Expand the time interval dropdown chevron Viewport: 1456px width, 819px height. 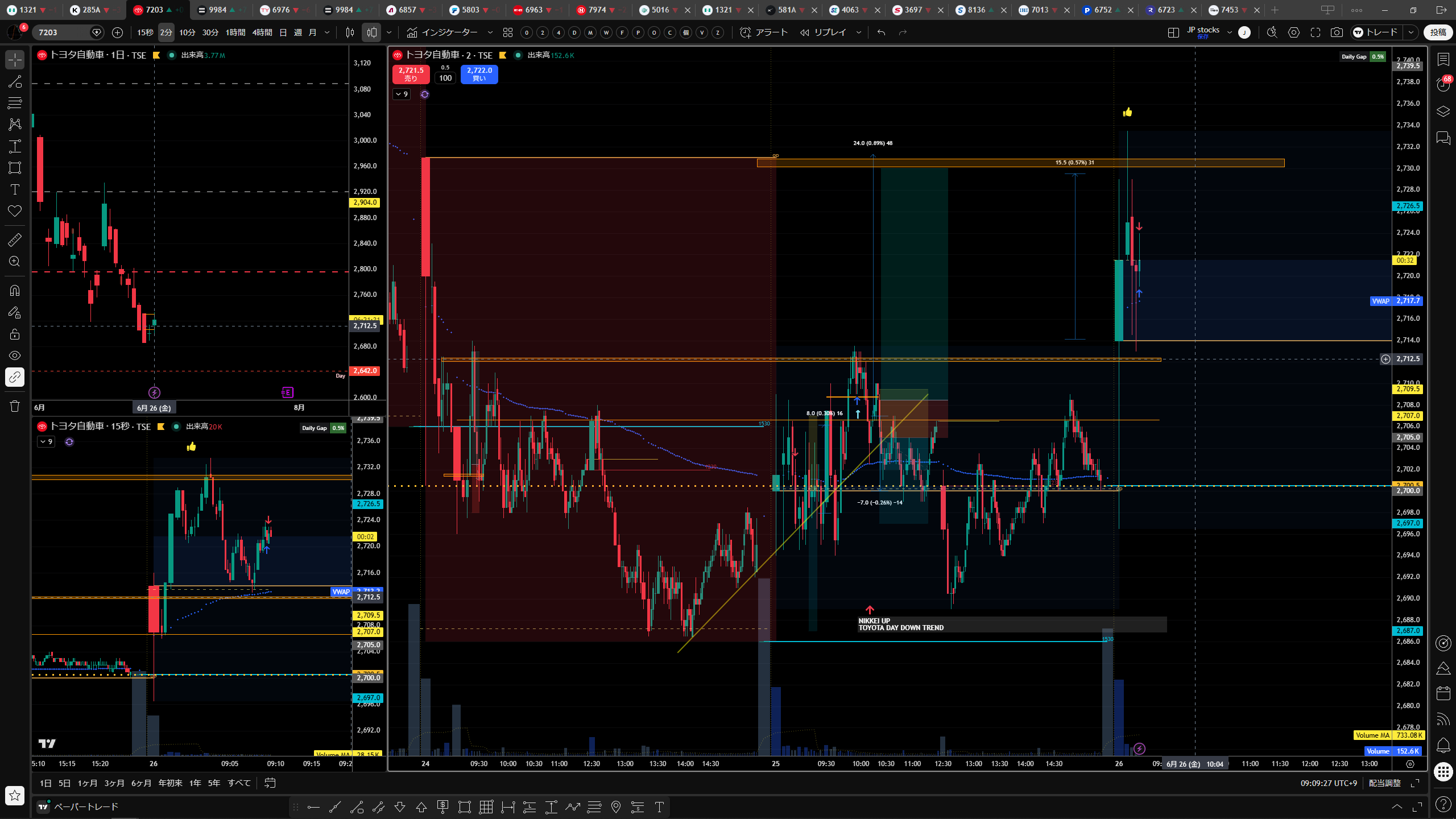[x=327, y=32]
